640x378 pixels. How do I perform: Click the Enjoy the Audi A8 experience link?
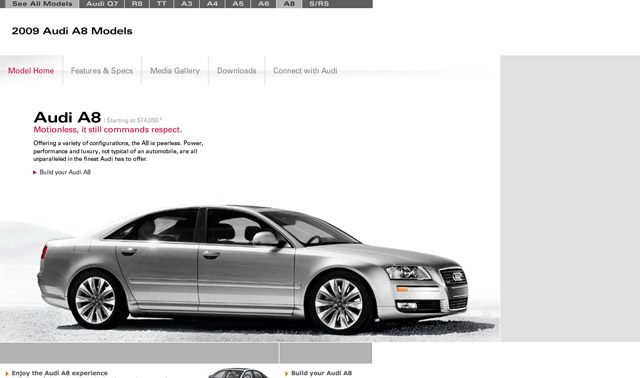tap(60, 373)
